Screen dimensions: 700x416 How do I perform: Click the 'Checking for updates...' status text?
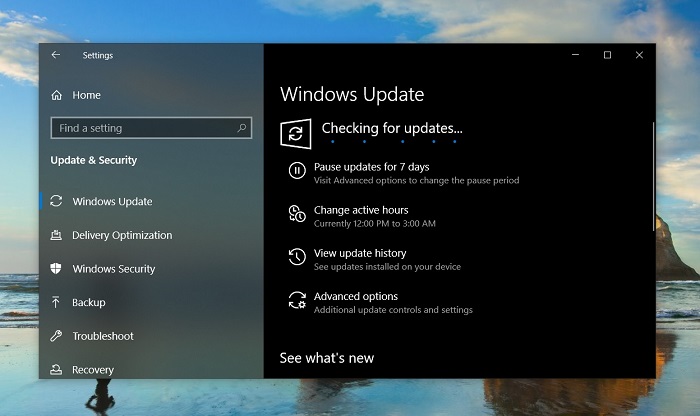click(392, 129)
